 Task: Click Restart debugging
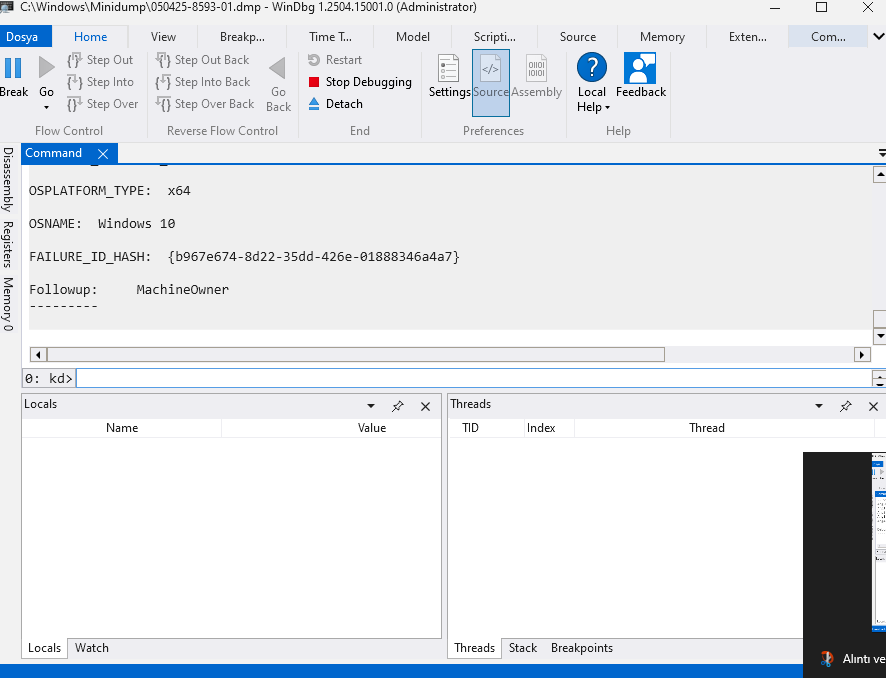(335, 60)
